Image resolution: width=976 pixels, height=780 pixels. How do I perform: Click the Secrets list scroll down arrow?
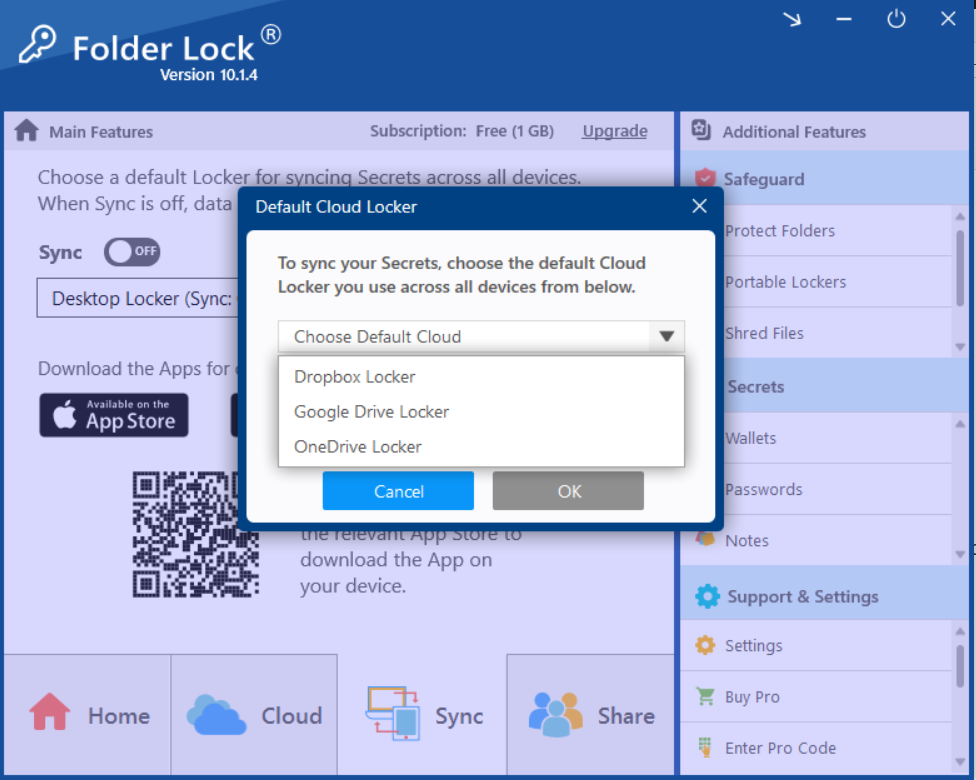[960, 554]
